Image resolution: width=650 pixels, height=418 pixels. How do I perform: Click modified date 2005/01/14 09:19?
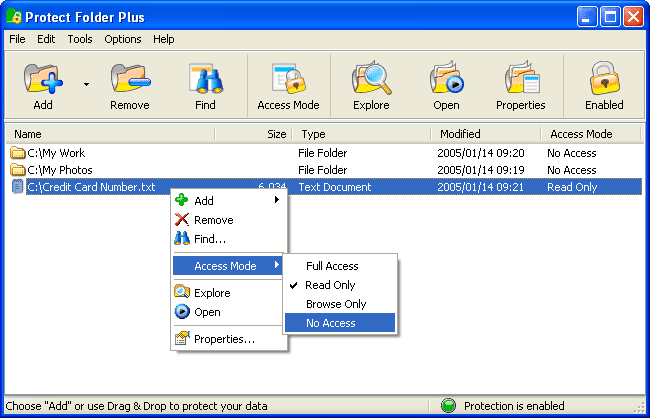click(x=481, y=170)
